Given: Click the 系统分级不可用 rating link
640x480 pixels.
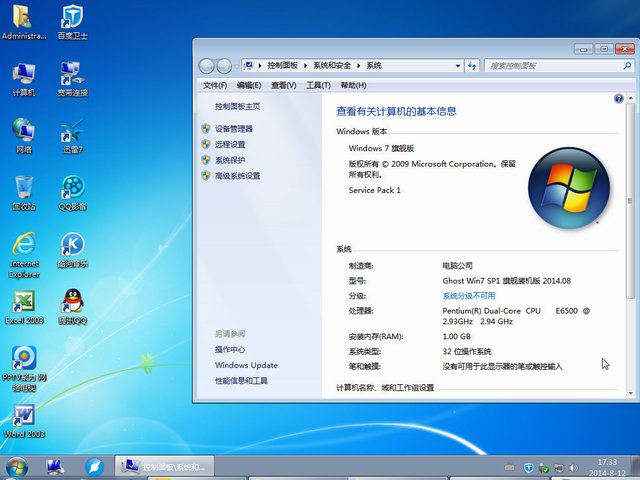Looking at the screenshot, I should (x=469, y=296).
